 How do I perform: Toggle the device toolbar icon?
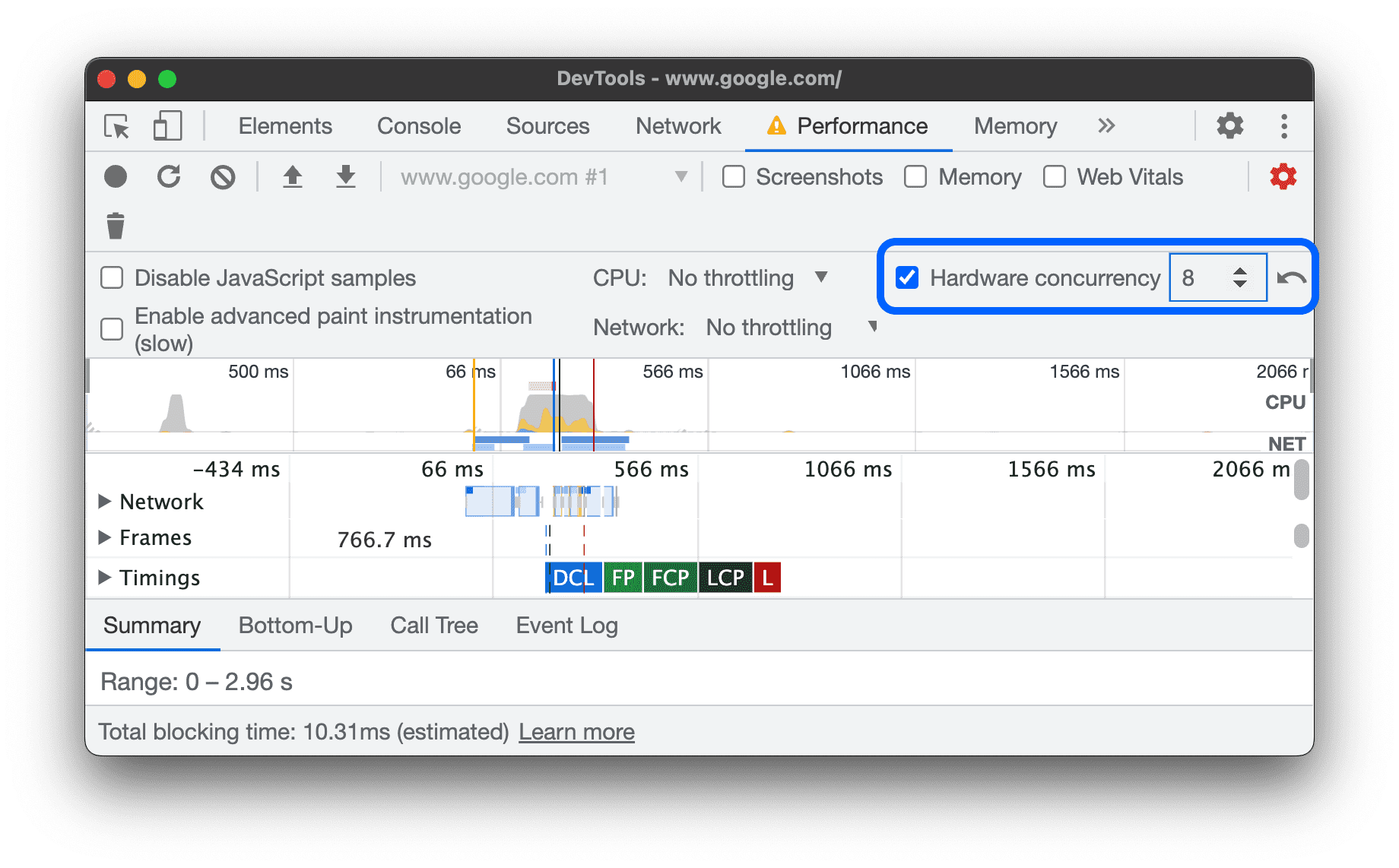pos(167,126)
